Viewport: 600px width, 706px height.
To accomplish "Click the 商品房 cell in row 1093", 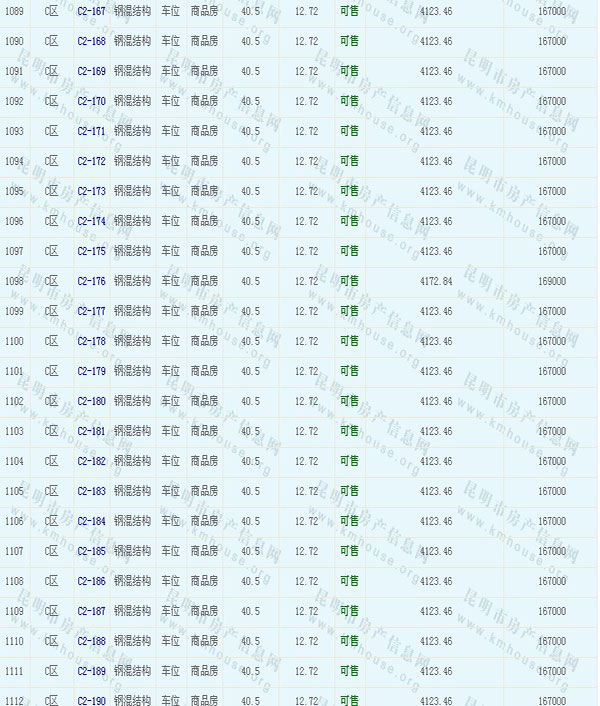I will (204, 131).
